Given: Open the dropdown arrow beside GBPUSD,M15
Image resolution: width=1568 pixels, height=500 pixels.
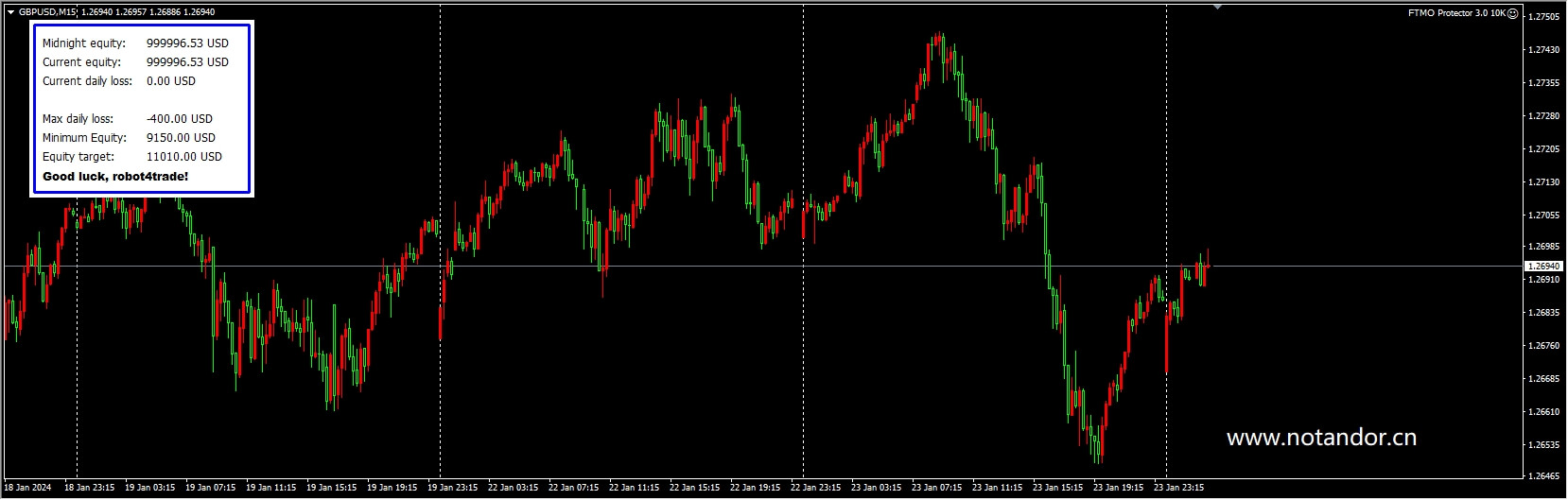Looking at the screenshot, I should [x=10, y=12].
